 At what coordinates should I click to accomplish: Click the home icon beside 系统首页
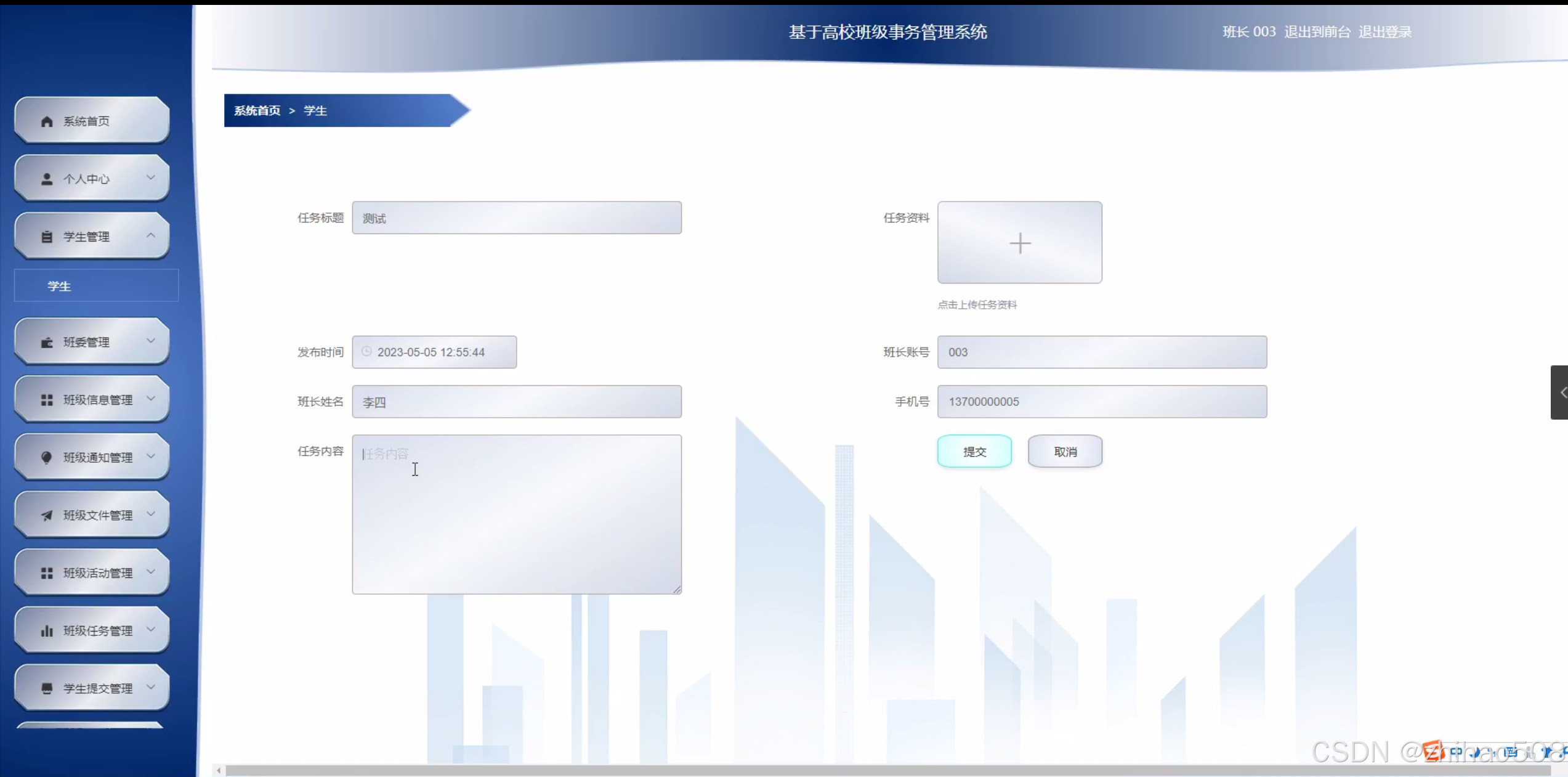pos(47,121)
